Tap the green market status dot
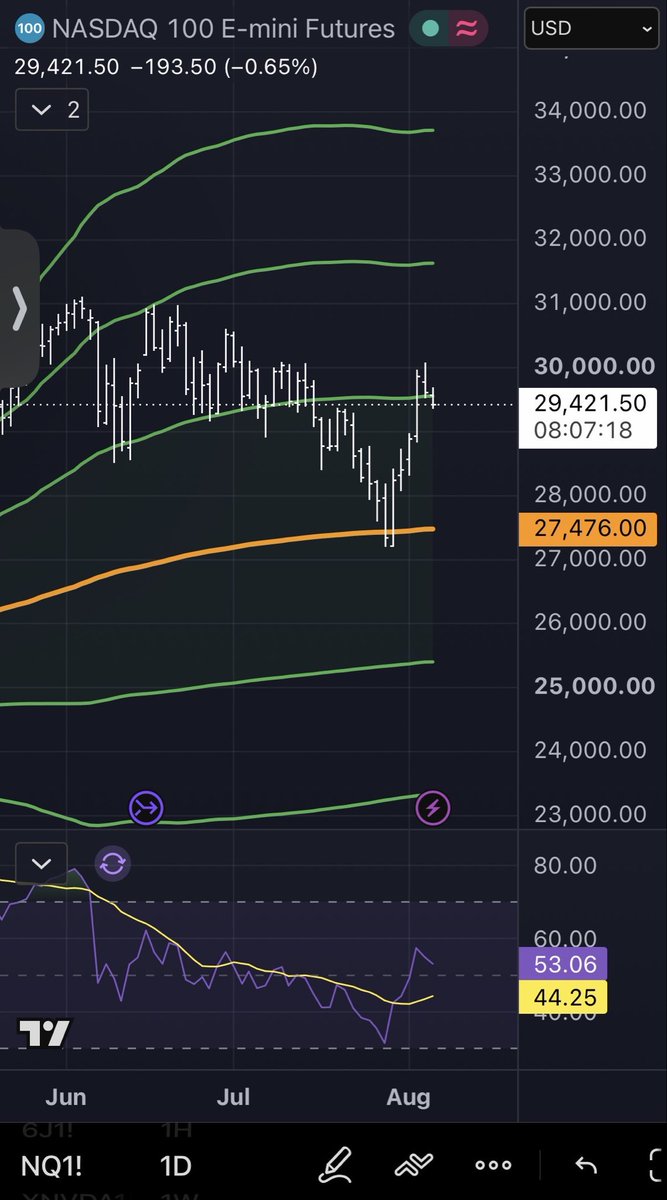 pyautogui.click(x=430, y=29)
